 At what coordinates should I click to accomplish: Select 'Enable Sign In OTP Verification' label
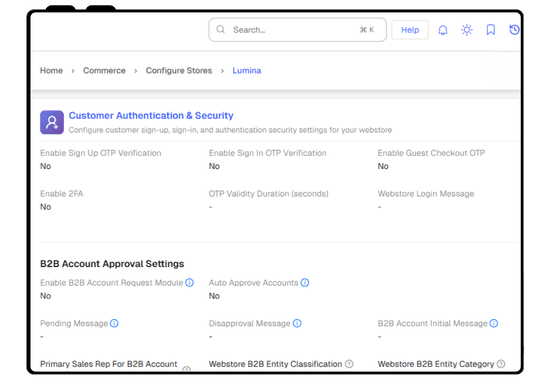point(268,153)
